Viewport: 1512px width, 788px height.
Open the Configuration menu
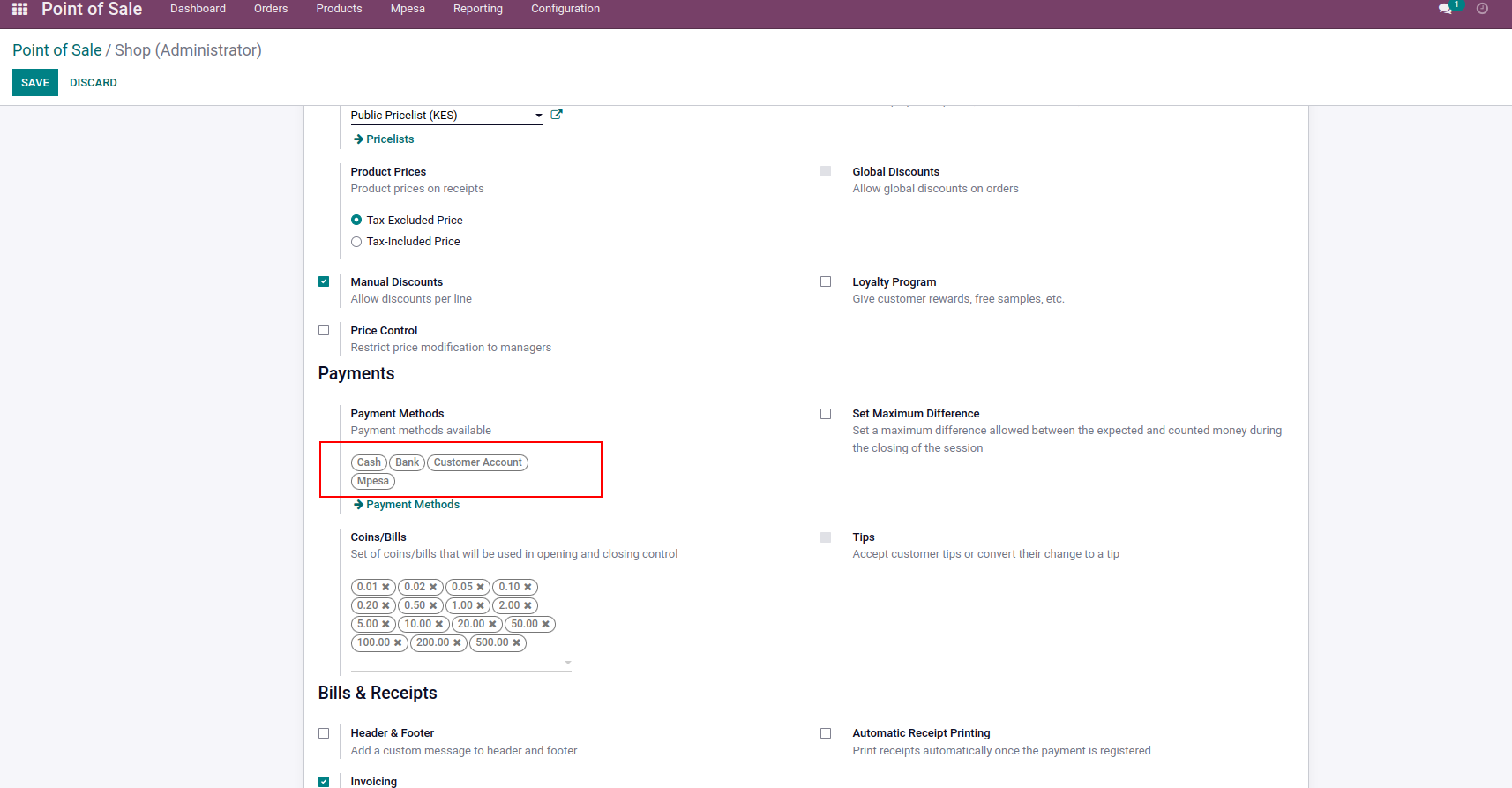point(565,9)
